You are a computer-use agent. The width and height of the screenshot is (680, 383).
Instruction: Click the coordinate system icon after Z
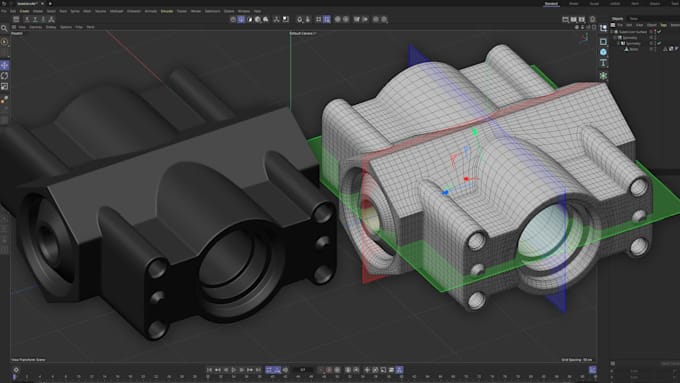[51, 20]
